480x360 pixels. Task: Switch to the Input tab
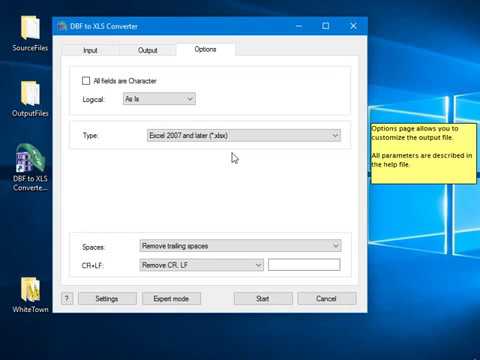tap(90, 50)
